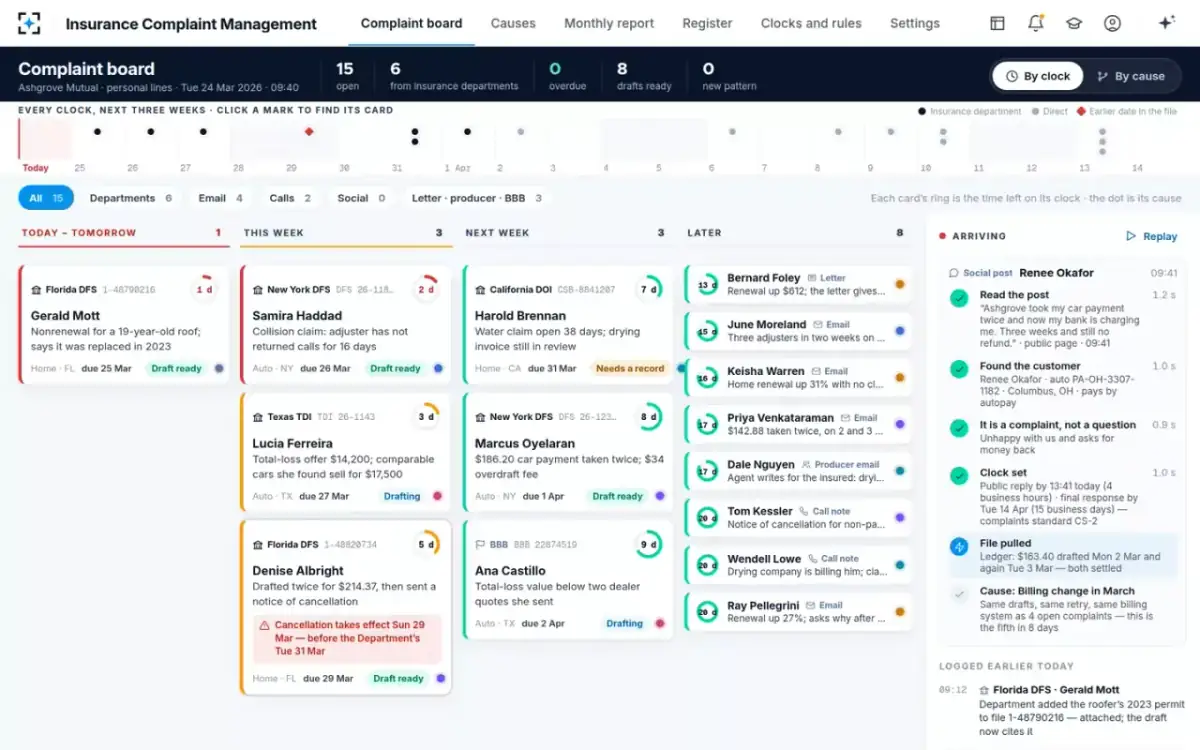
Task: Switch board view to By clock
Action: (x=1037, y=76)
